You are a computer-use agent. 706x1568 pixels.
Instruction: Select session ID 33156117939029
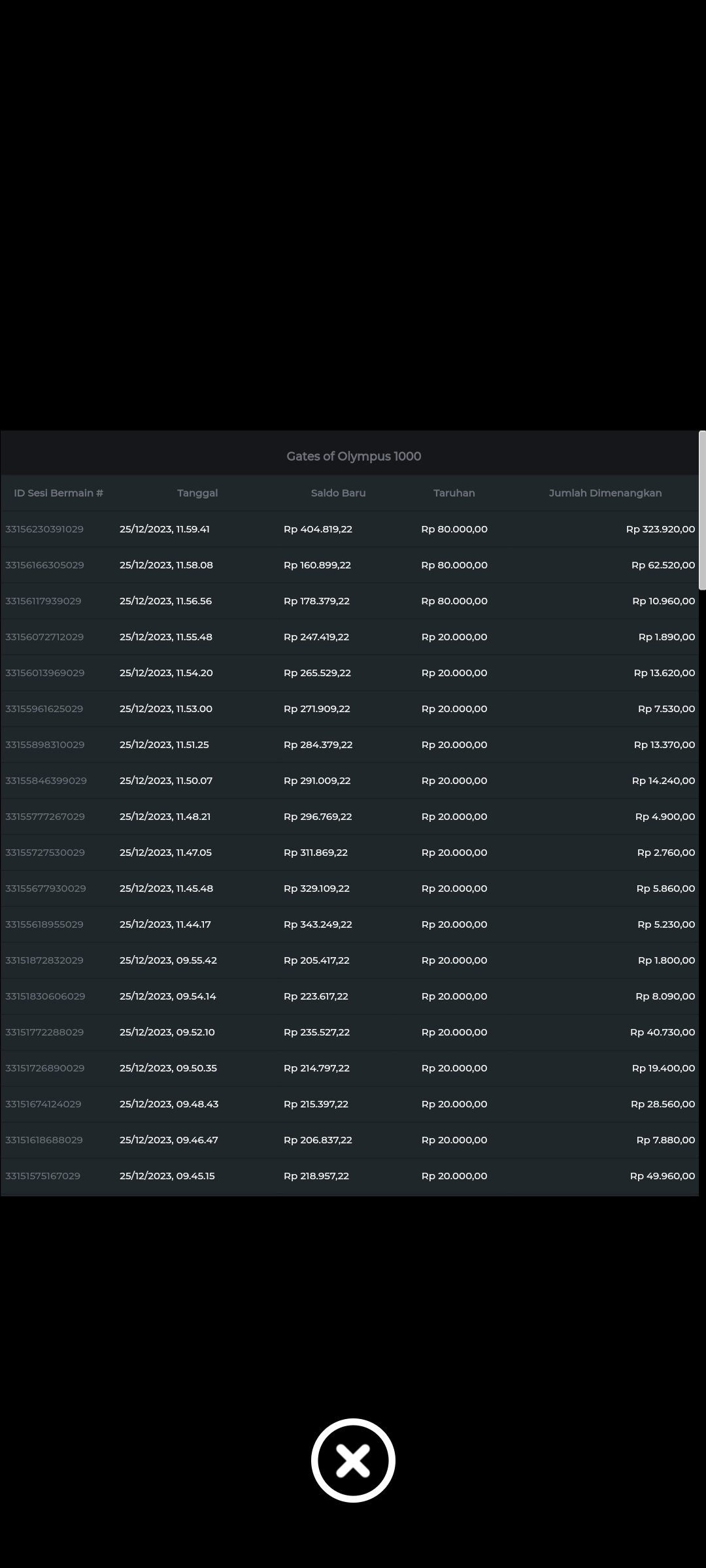click(43, 601)
